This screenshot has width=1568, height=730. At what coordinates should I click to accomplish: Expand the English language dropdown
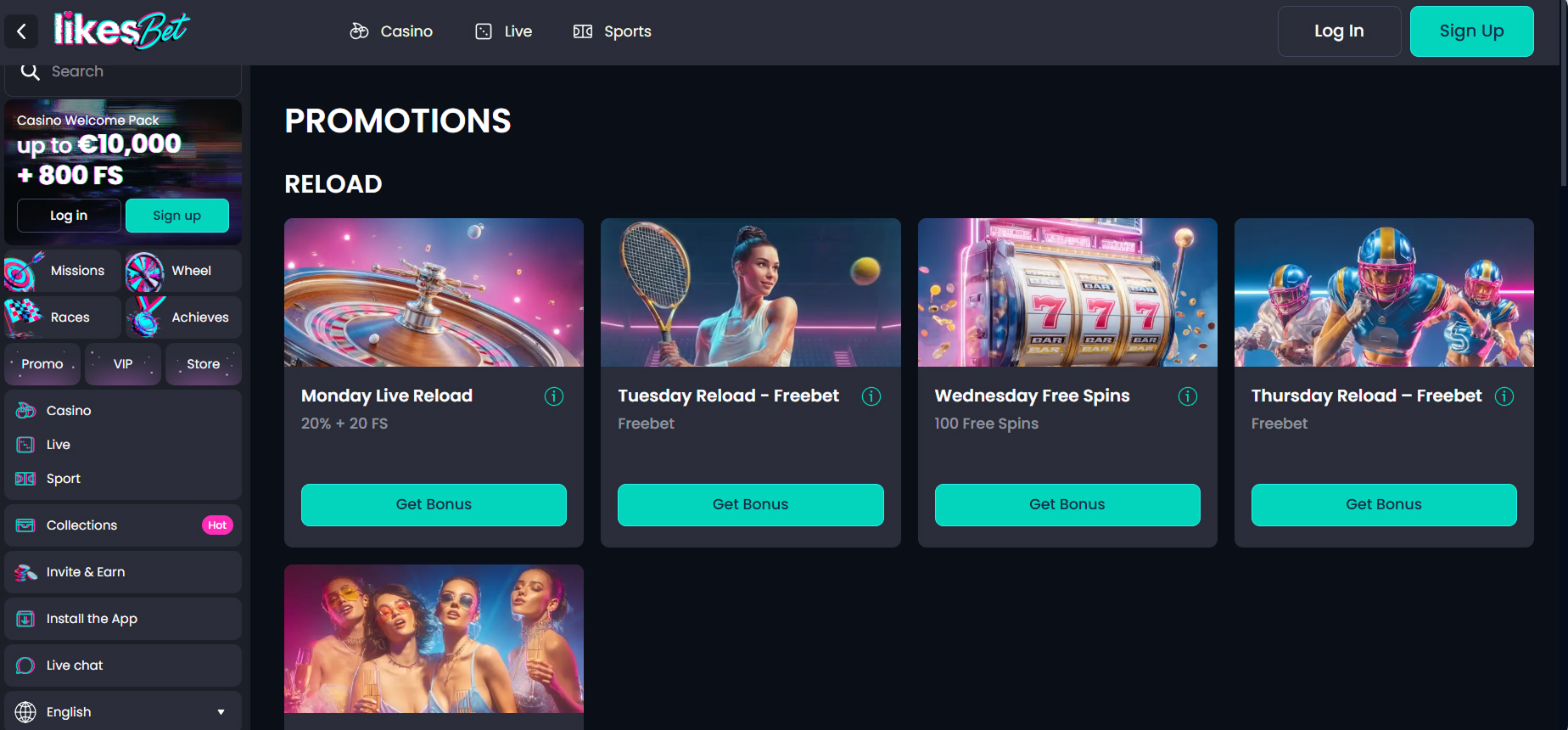tap(123, 711)
